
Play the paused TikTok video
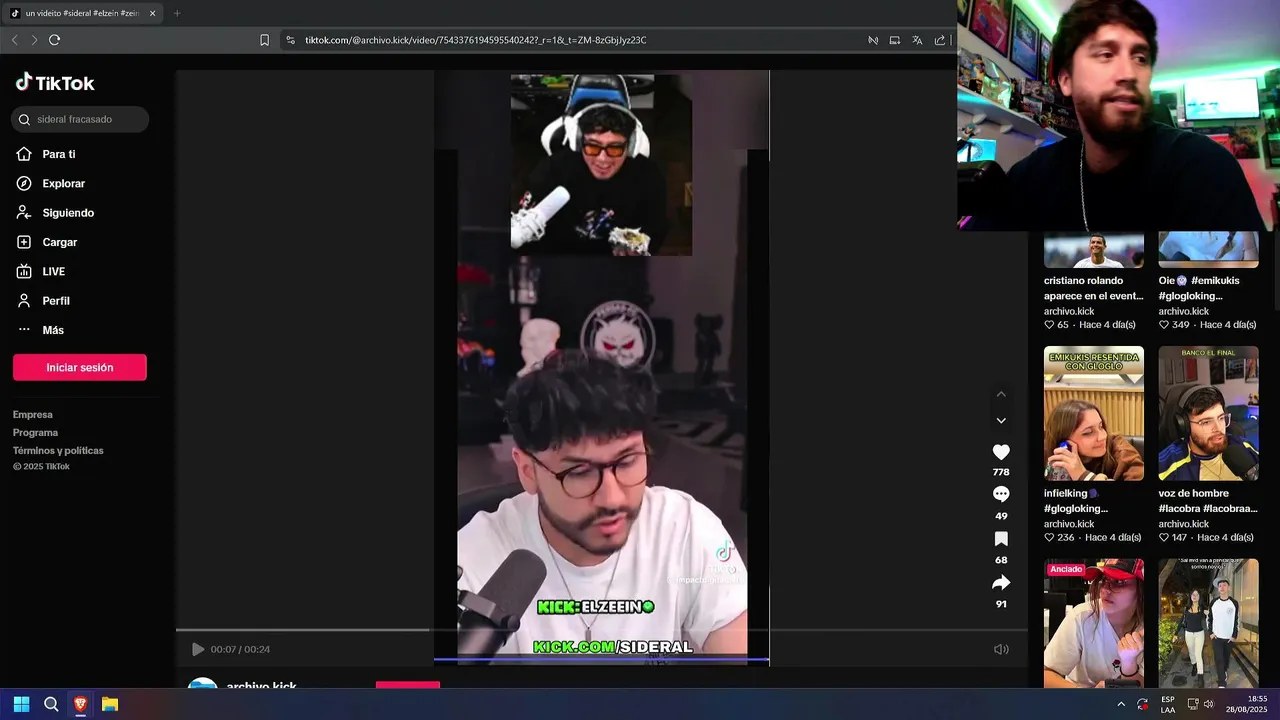click(198, 649)
